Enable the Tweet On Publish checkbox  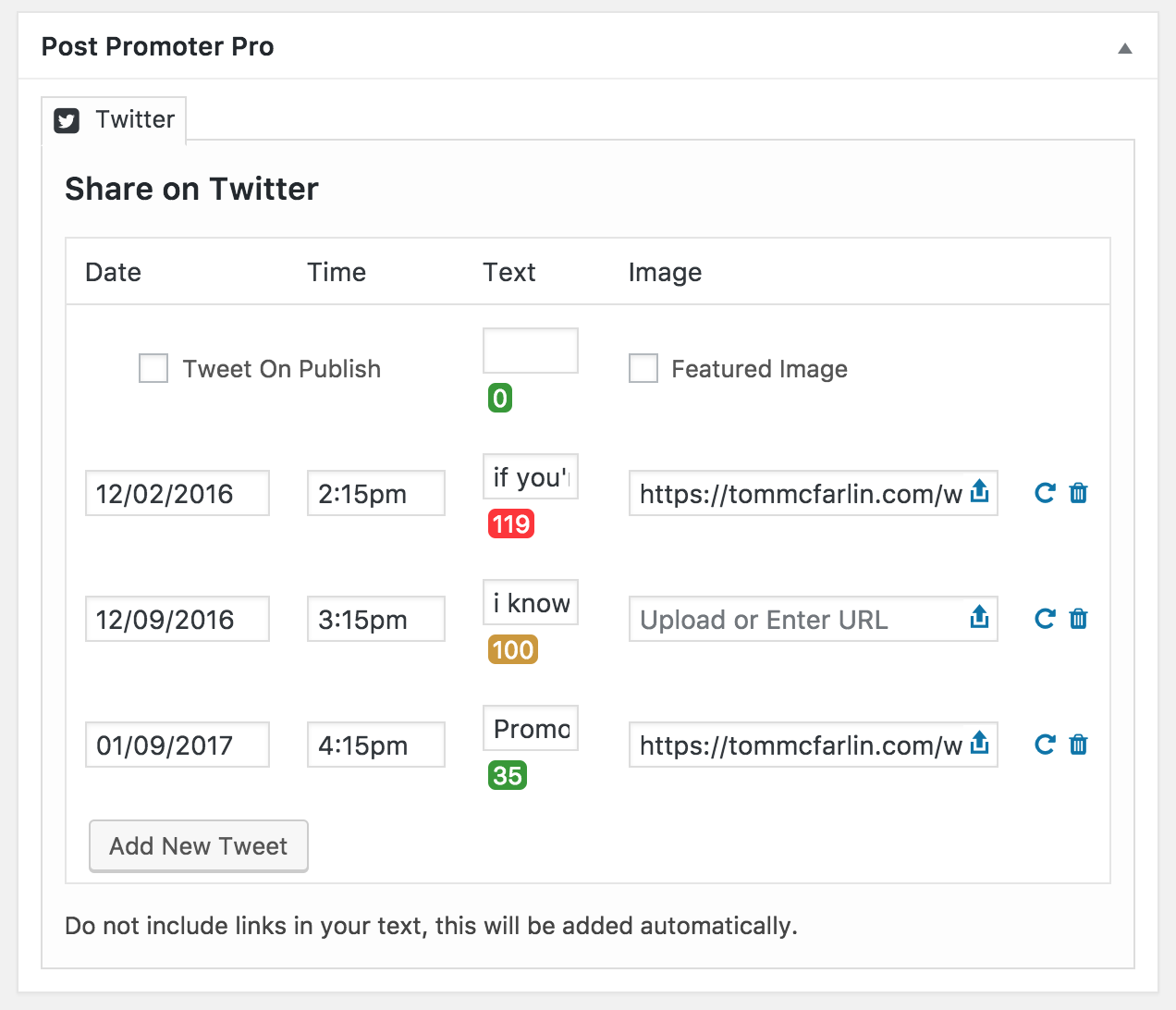[153, 368]
